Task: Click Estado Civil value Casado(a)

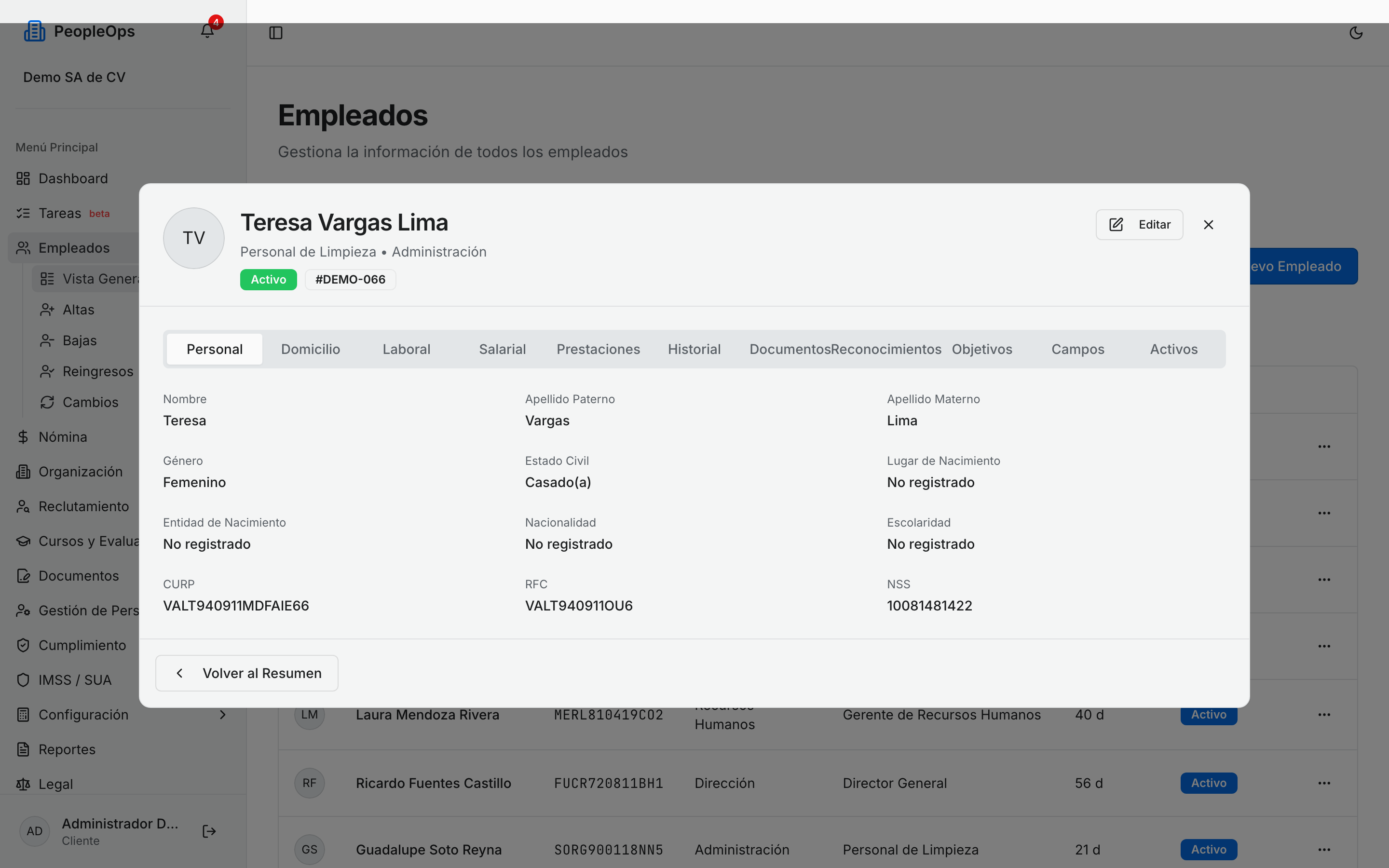Action: click(x=558, y=482)
